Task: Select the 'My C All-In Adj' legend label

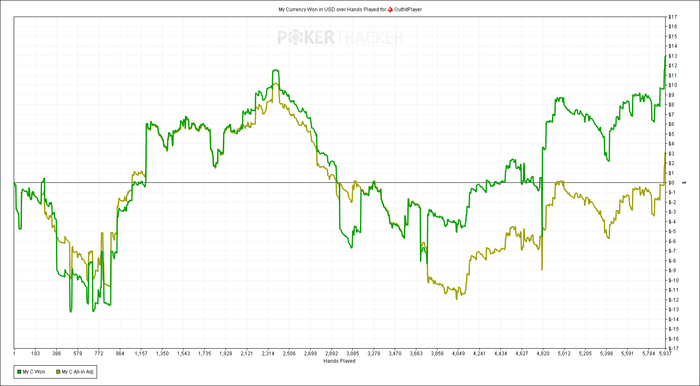Action: tap(77, 371)
